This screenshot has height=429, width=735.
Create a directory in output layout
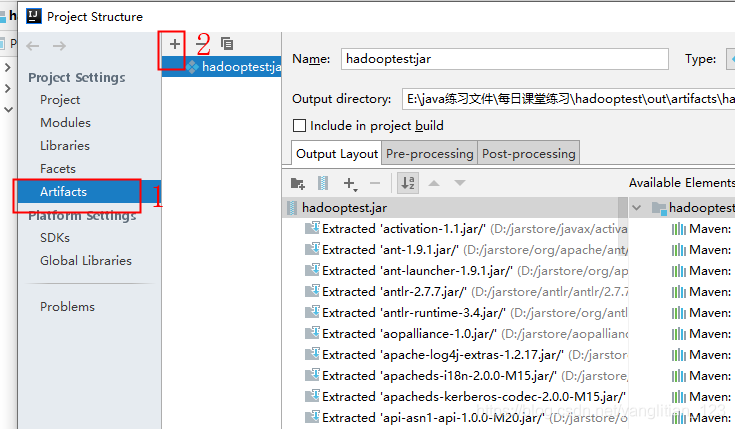pos(298,183)
